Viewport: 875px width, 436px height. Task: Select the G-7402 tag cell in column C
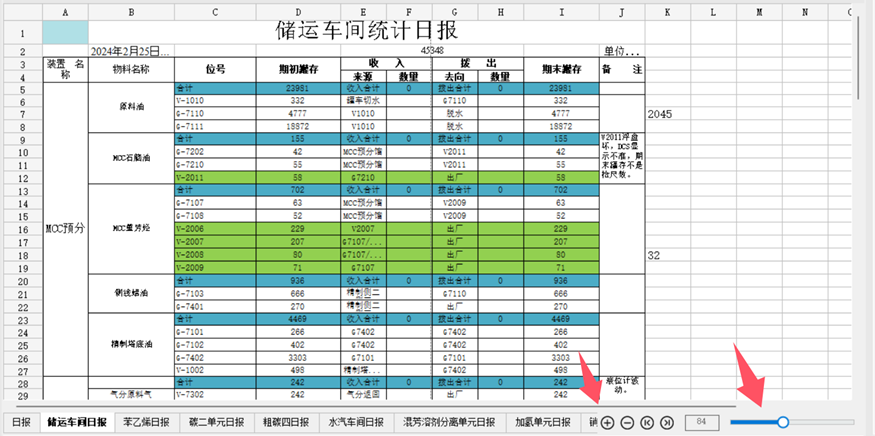point(215,357)
